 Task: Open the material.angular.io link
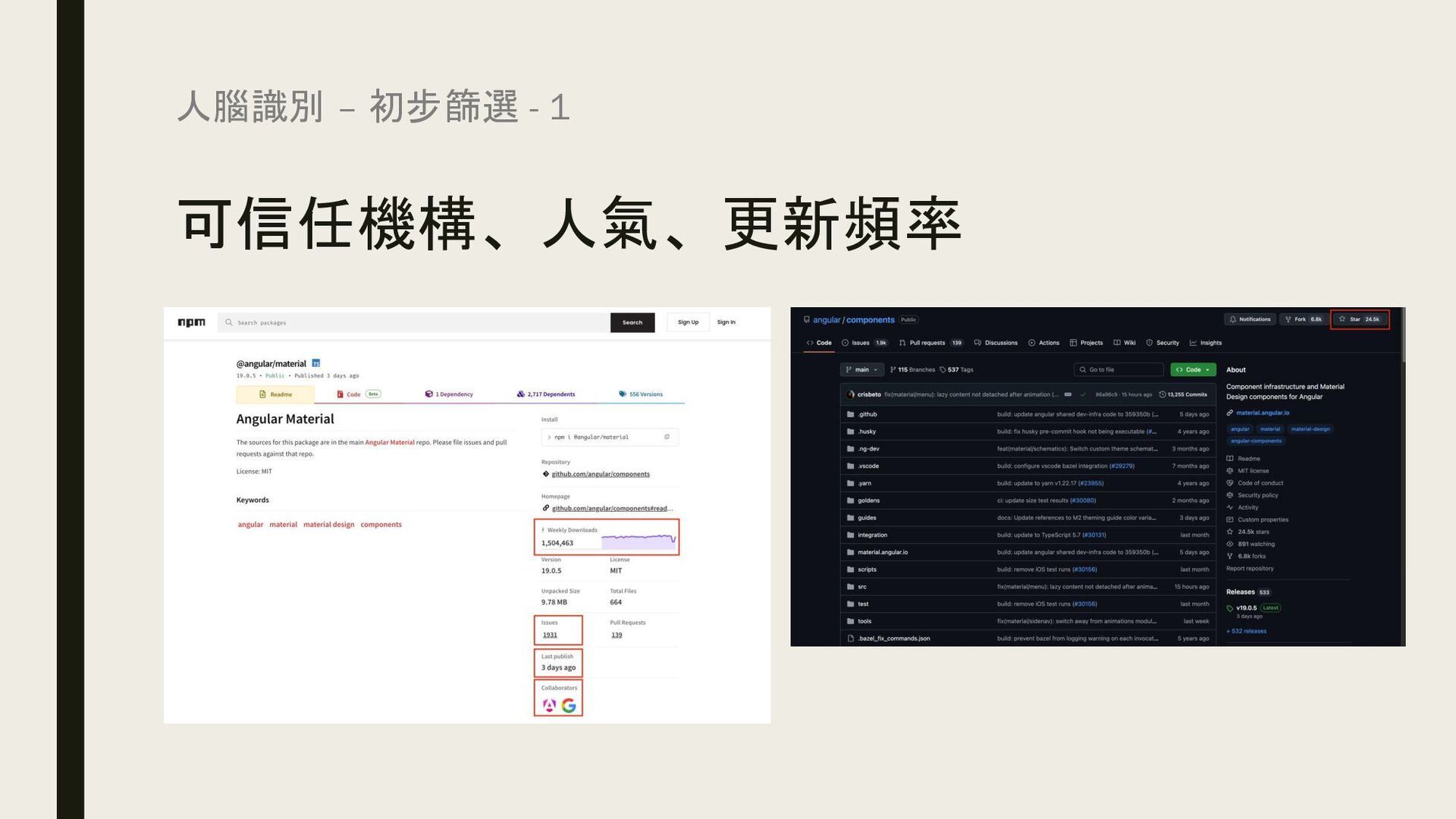pyautogui.click(x=1263, y=413)
